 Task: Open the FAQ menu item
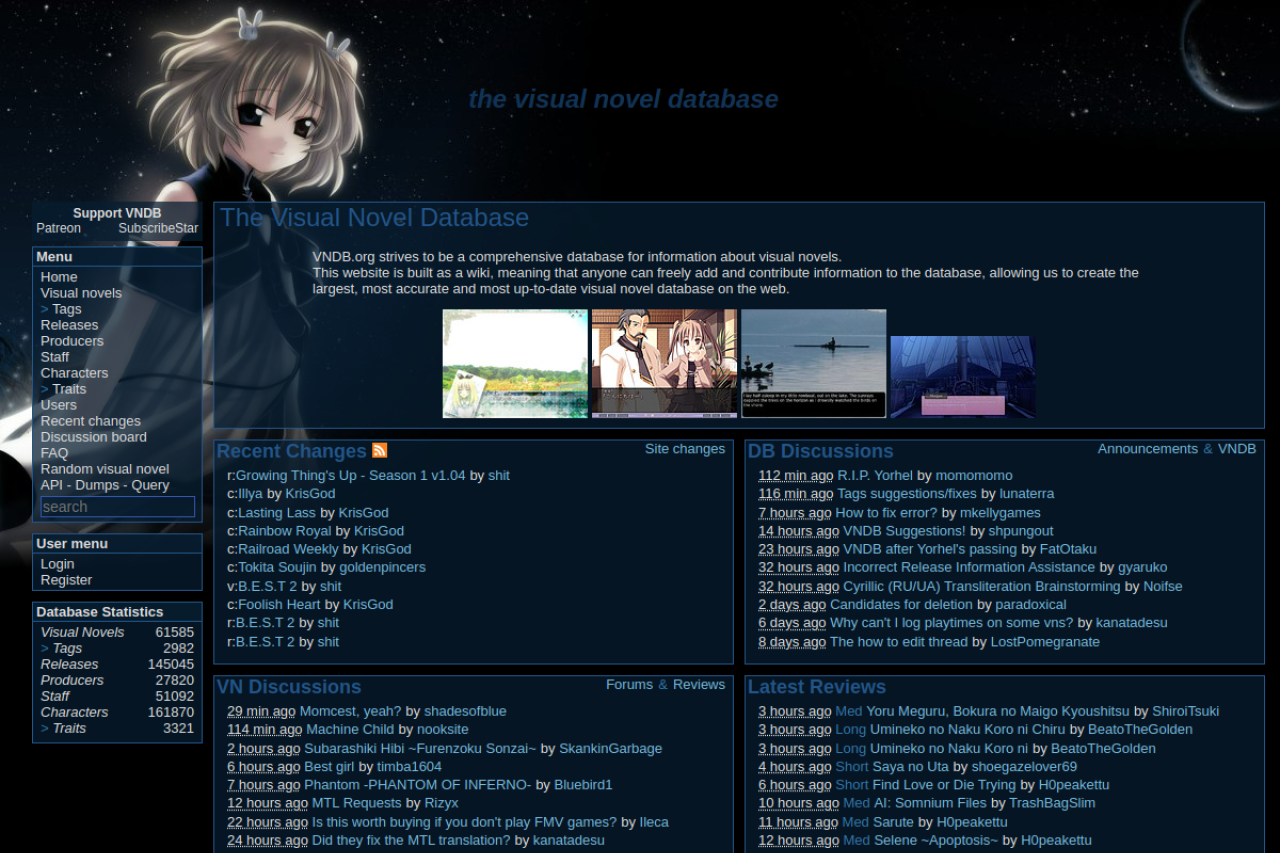tap(55, 453)
